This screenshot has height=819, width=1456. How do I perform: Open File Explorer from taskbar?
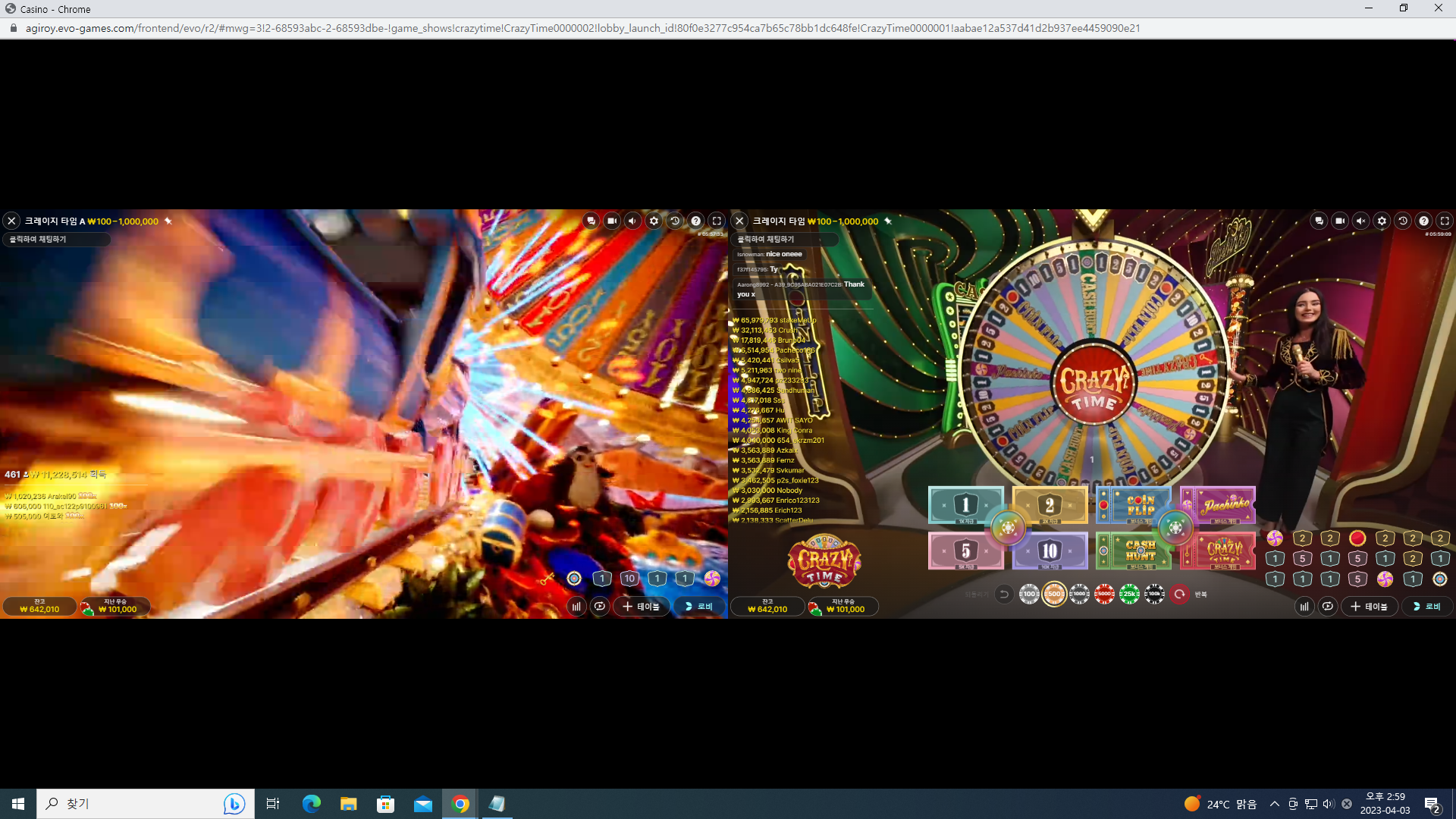[349, 804]
